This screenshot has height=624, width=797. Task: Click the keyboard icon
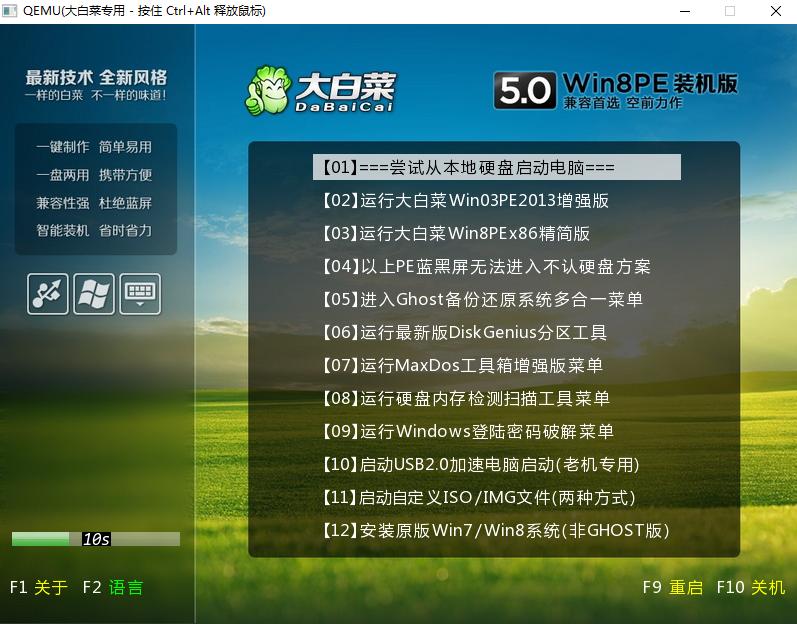[x=140, y=294]
